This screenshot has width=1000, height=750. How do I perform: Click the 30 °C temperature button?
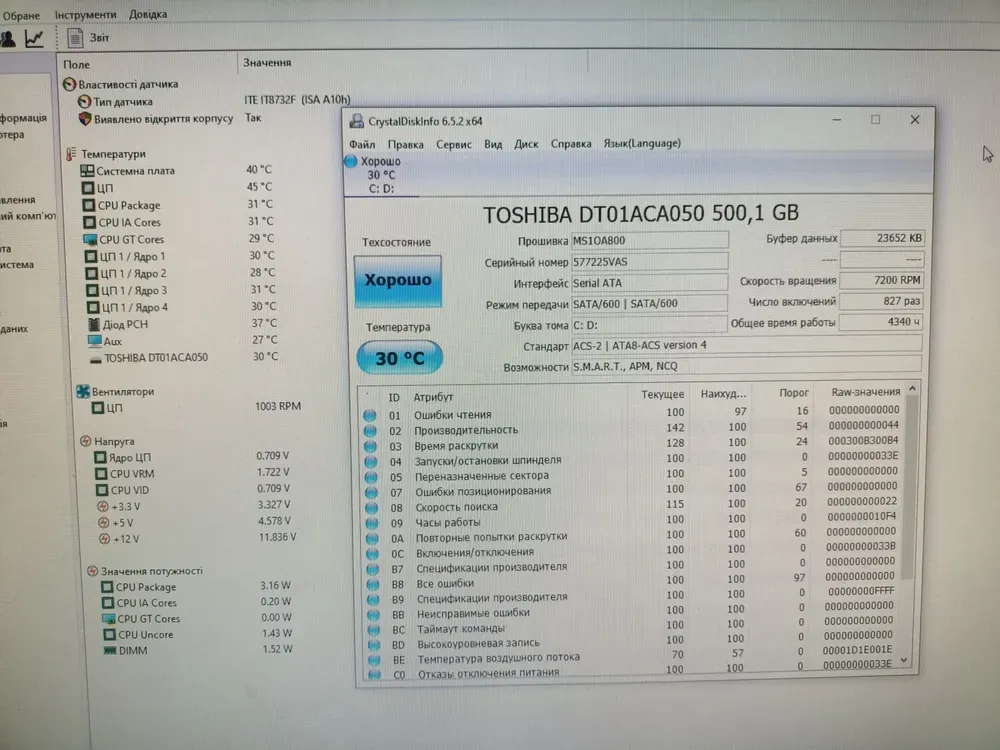(399, 357)
